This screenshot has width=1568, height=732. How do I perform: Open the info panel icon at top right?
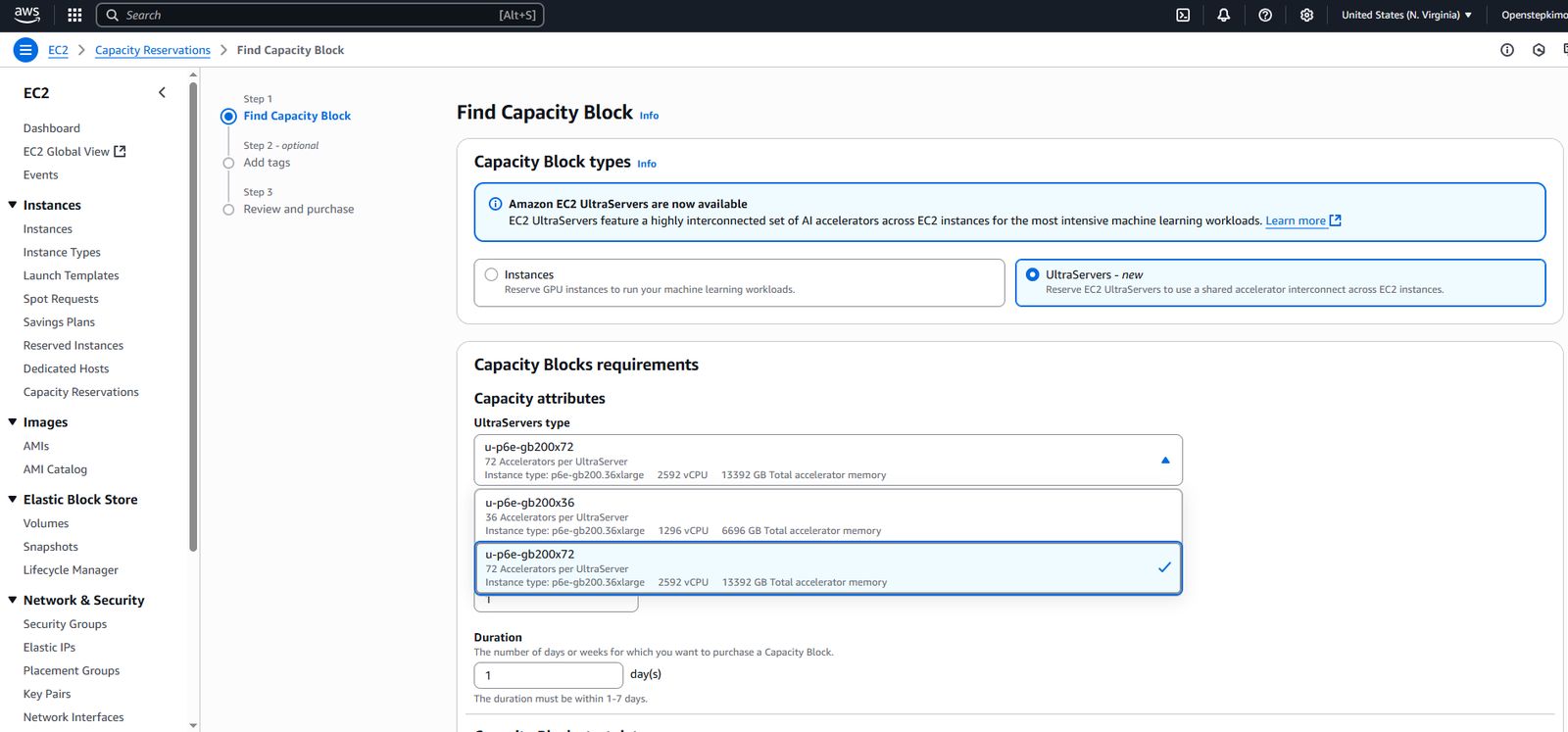[x=1507, y=50]
